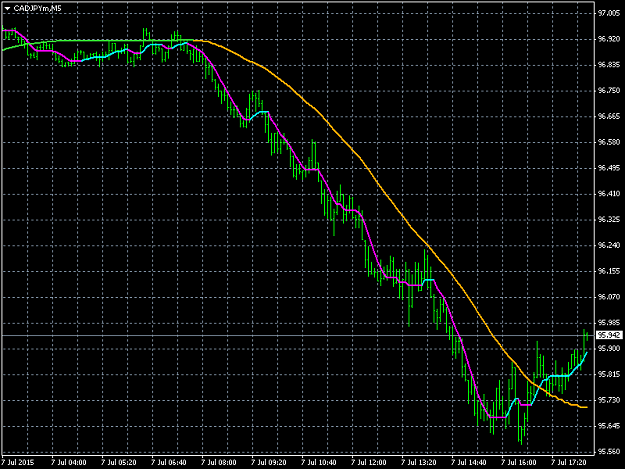Select price axis label 96.835
The height and width of the screenshot is (469, 625).
[609, 65]
